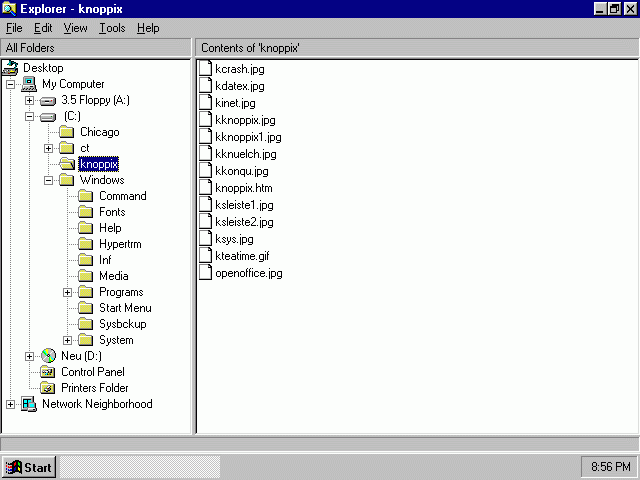The image size is (640, 480).
Task: Select the file kknoppix1.jpg
Action: pyautogui.click(x=248, y=137)
